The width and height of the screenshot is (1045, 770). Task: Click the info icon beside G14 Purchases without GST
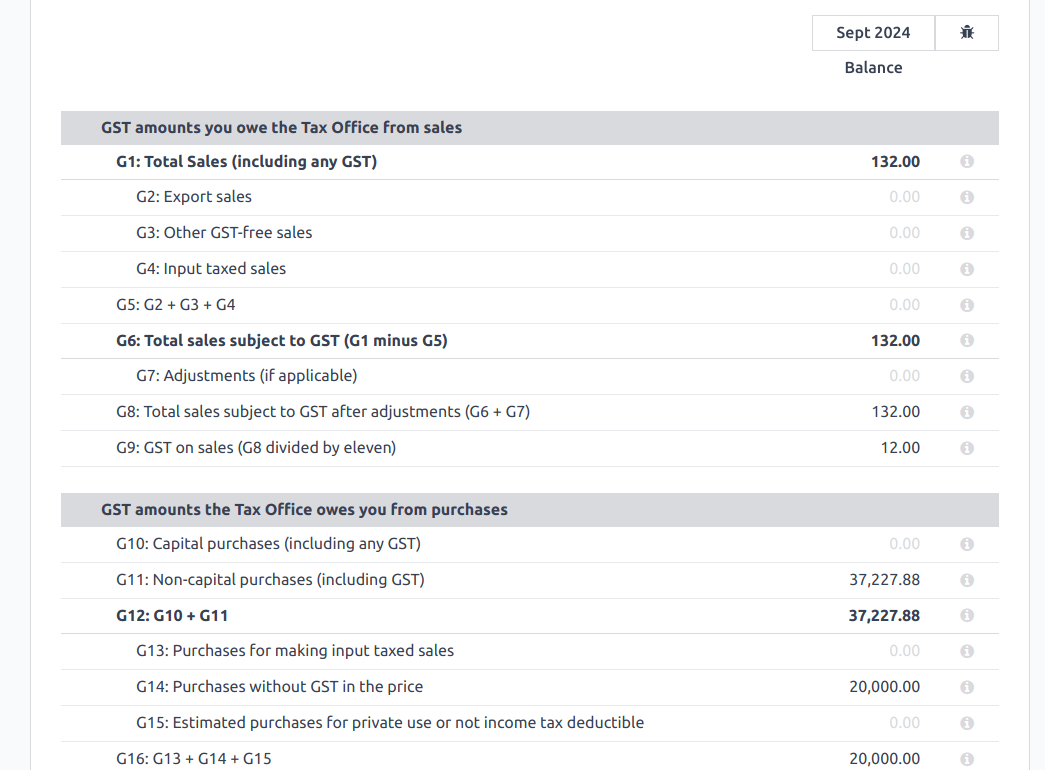[967, 687]
